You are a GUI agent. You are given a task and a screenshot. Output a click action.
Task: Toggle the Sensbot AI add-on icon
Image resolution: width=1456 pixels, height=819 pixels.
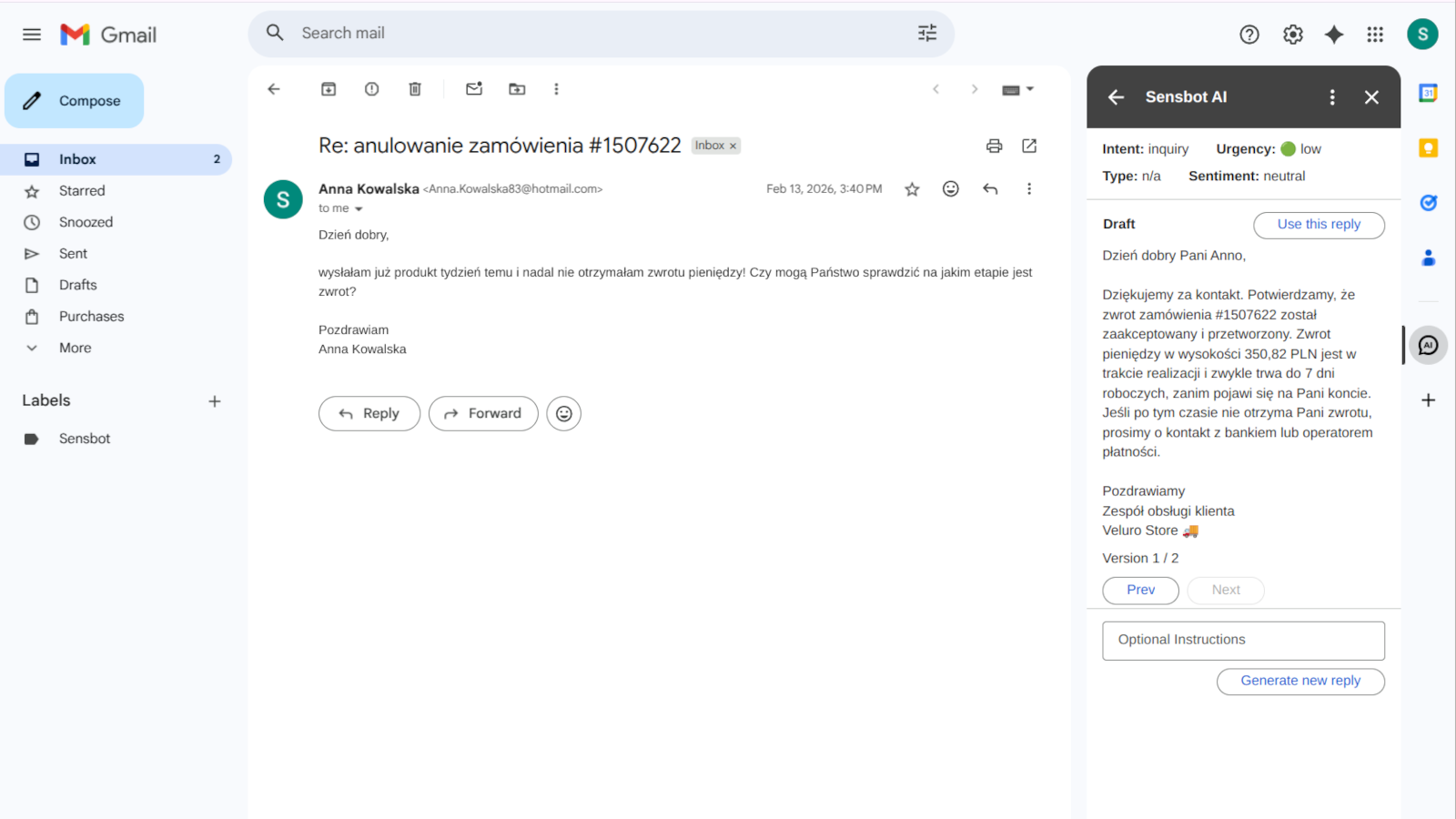1429,346
